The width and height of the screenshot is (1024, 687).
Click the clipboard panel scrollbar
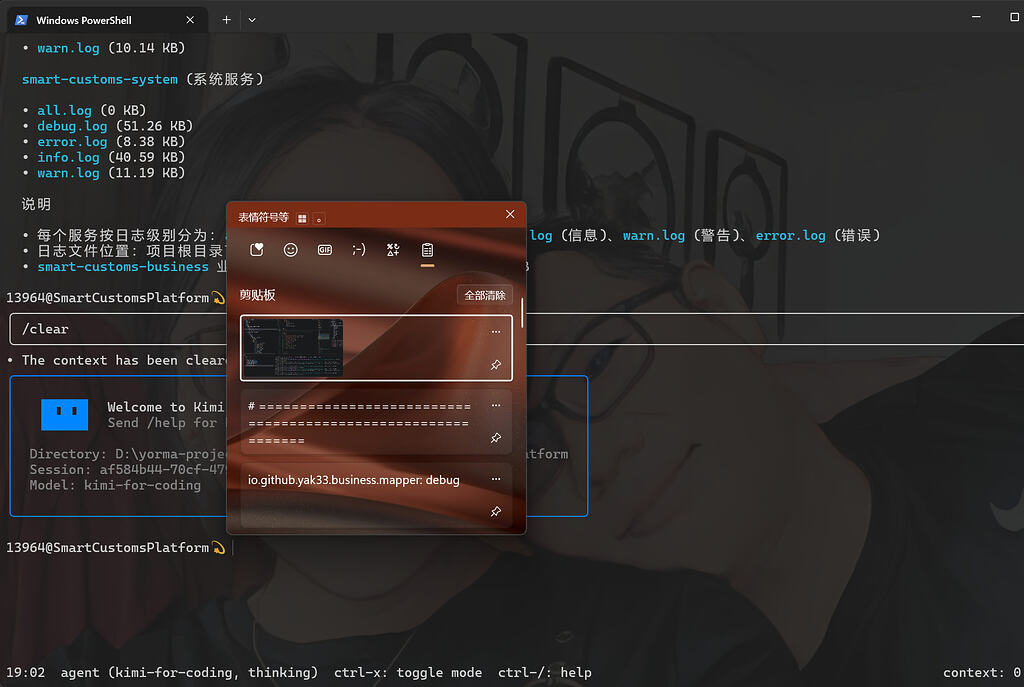click(522, 313)
